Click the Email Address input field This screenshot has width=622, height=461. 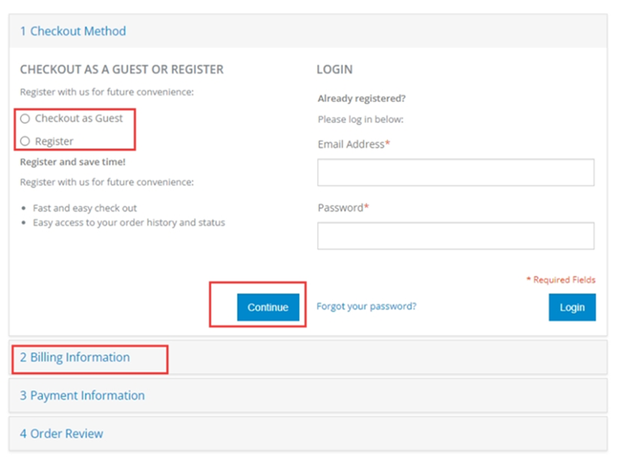[455, 172]
